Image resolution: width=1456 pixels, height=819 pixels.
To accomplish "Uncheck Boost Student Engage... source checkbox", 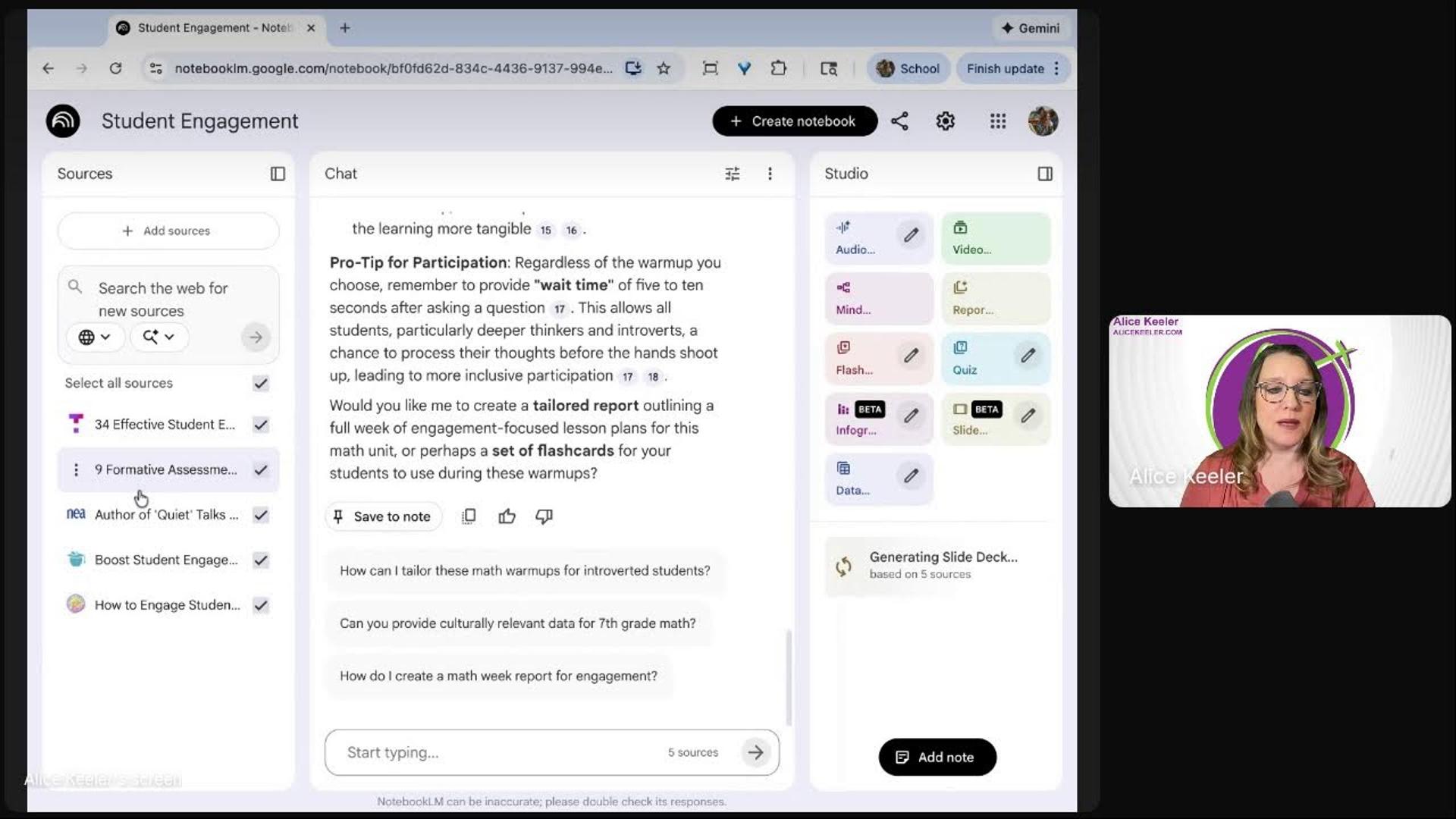I will [261, 560].
